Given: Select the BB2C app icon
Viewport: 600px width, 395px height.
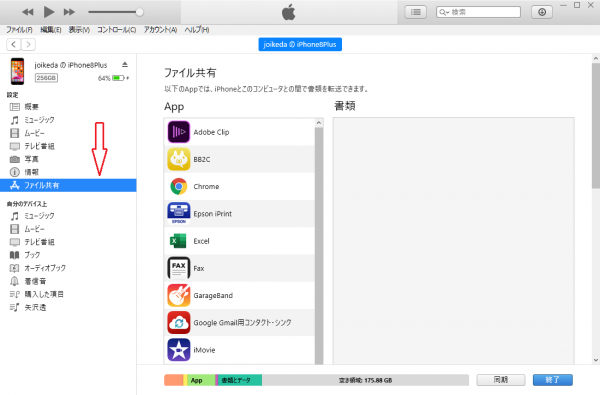Looking at the screenshot, I should point(178,159).
